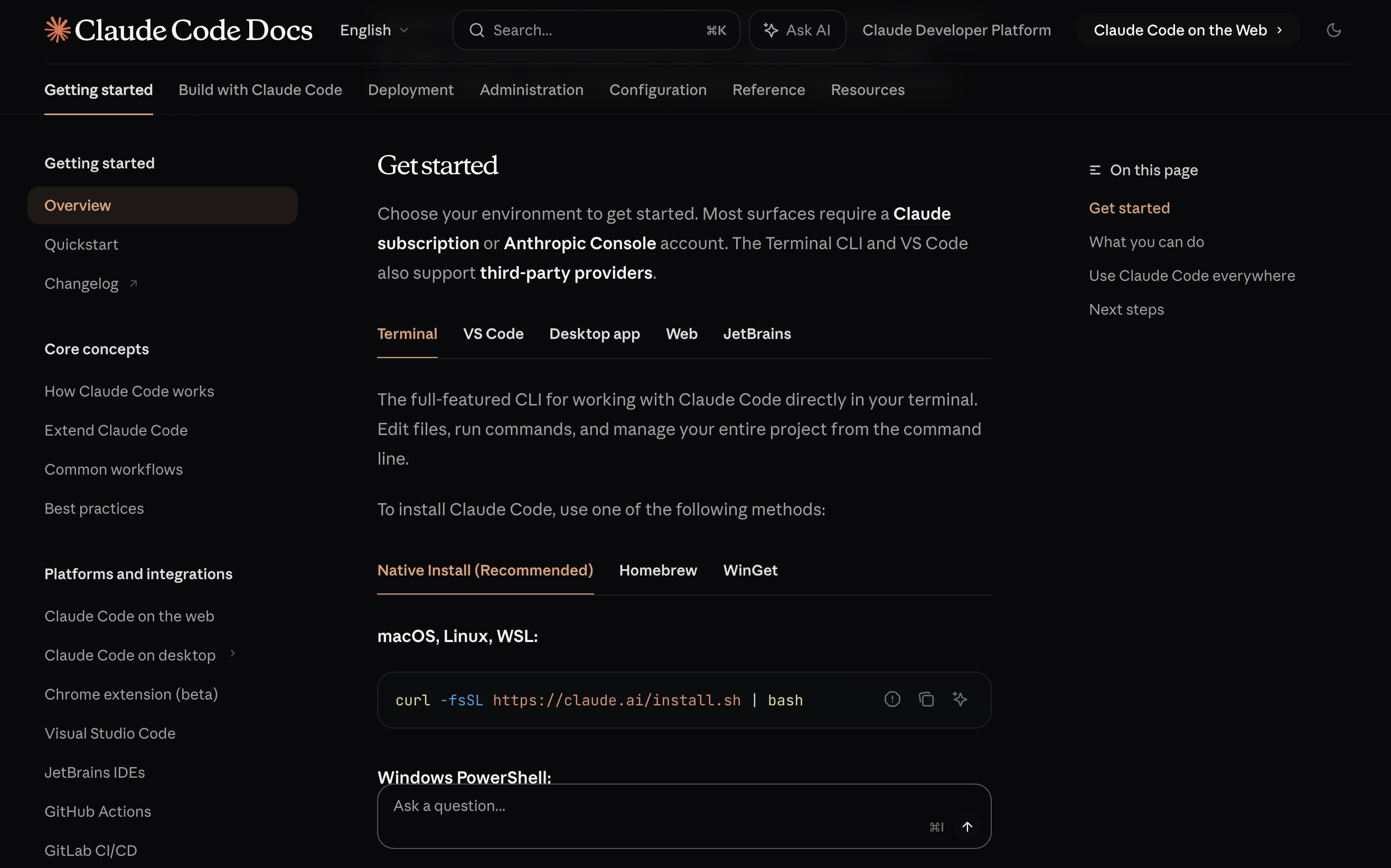Submit question with the arrow icon
Image resolution: width=1391 pixels, height=868 pixels.
[x=967, y=827]
